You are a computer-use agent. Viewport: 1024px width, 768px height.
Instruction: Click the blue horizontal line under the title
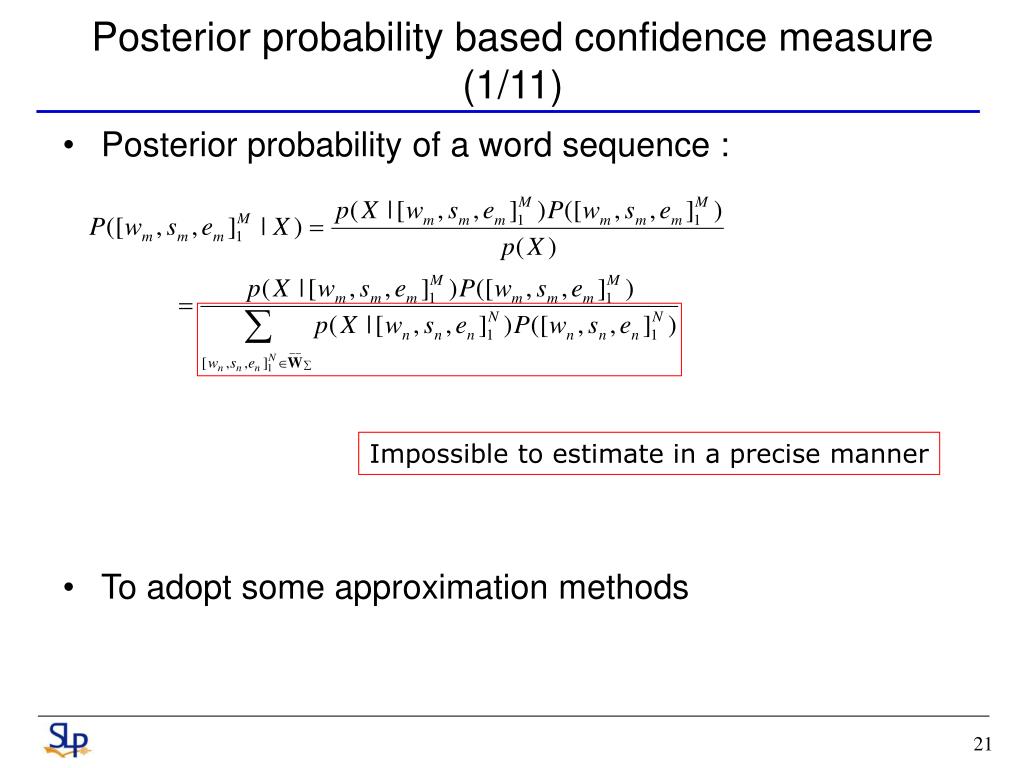pos(508,112)
